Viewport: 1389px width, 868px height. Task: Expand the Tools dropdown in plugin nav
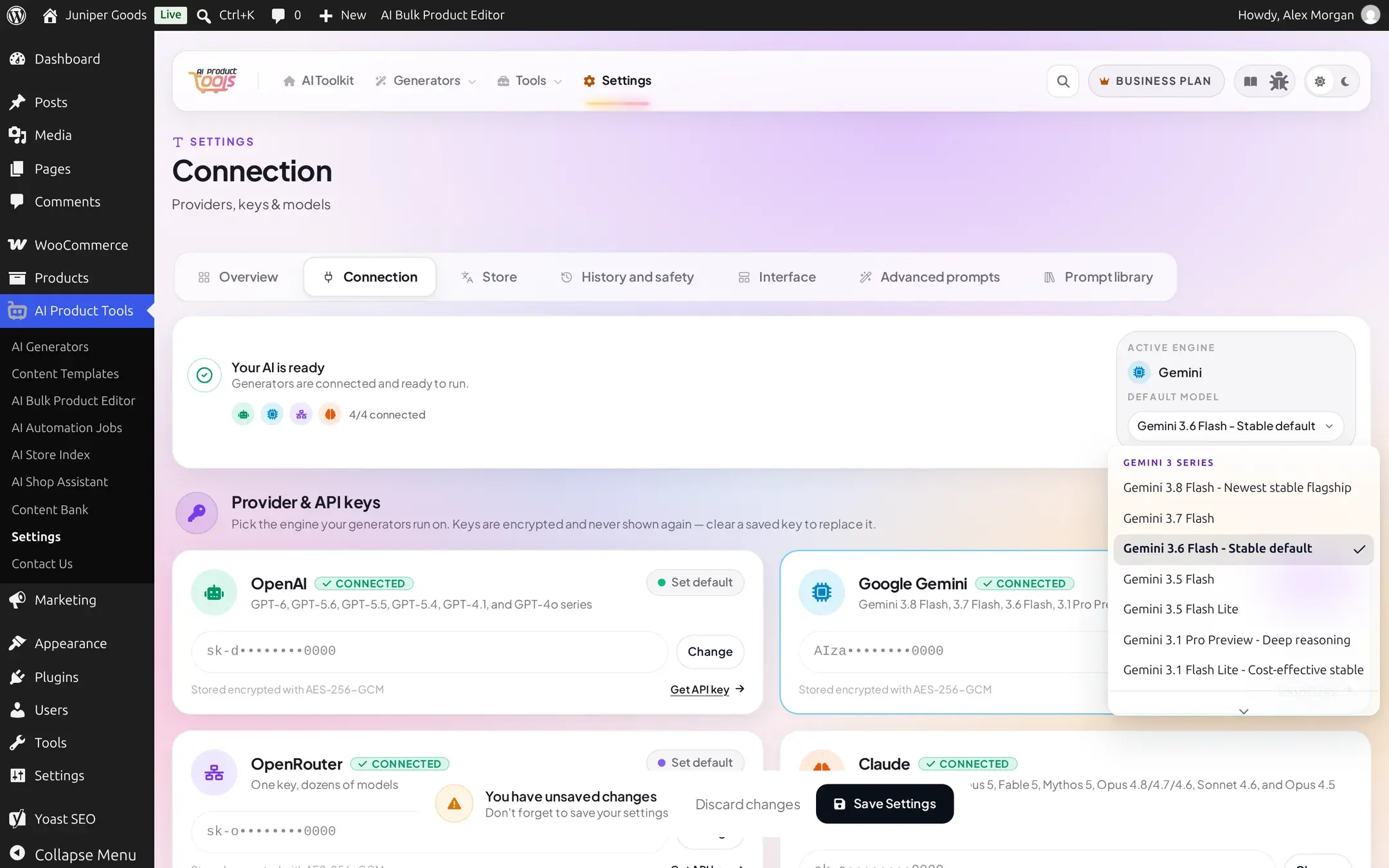pos(530,80)
